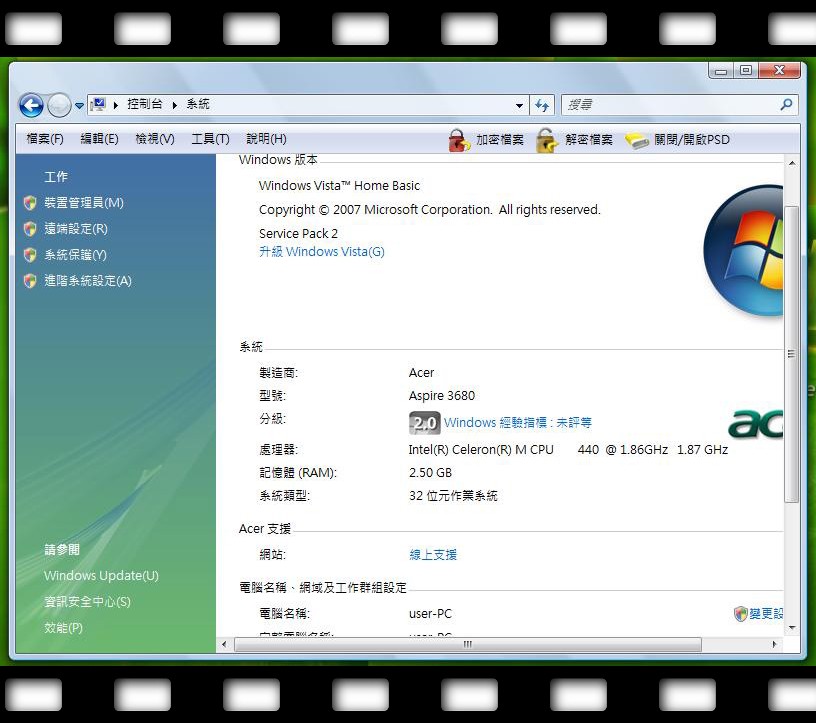Click the blue Back navigation arrow
Screen dimensions: 816x723
point(31,106)
